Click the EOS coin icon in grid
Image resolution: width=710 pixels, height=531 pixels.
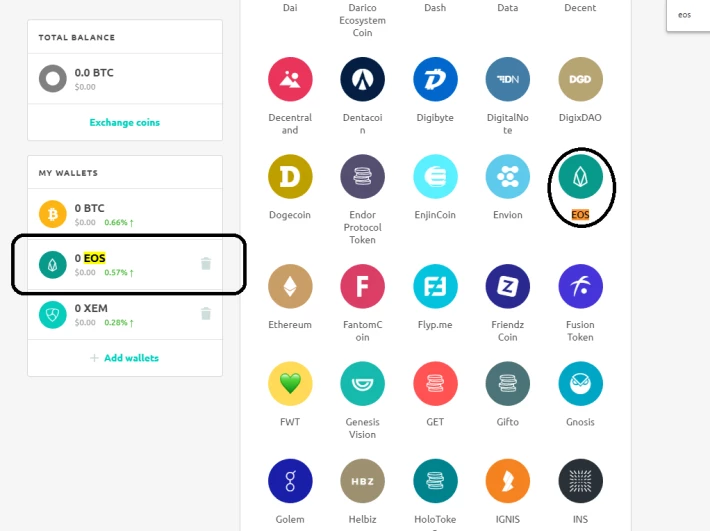(580, 177)
